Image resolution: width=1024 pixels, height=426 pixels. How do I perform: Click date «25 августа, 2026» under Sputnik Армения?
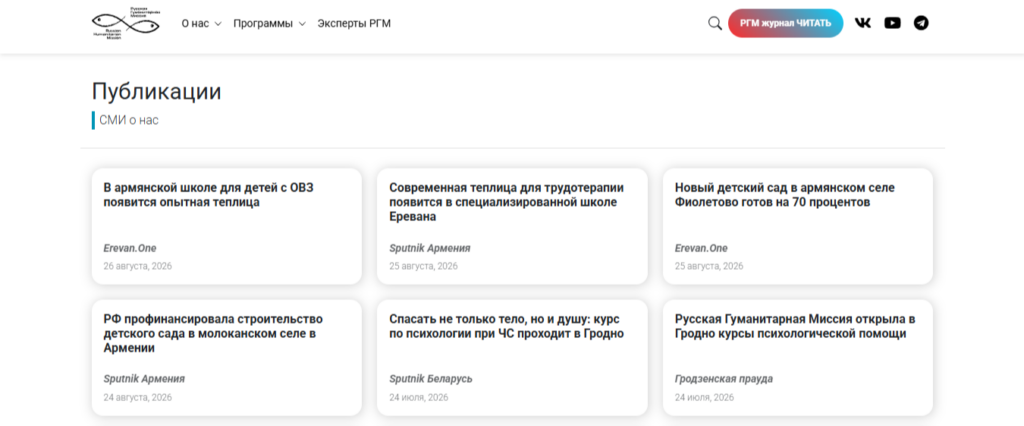click(424, 266)
